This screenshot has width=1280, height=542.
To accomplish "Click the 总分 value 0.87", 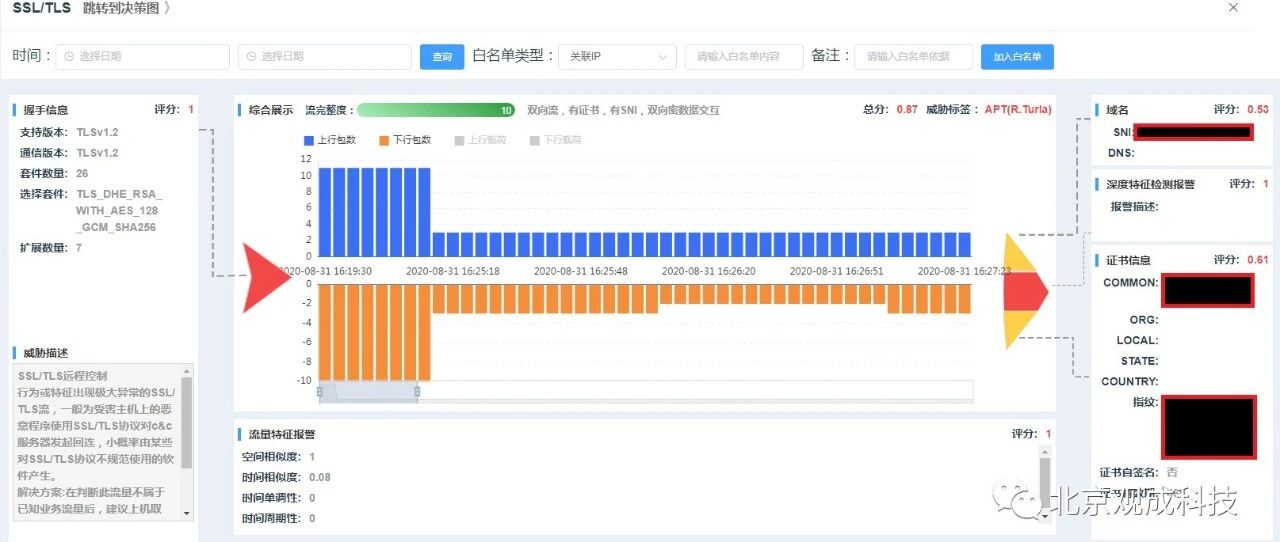I will (907, 109).
